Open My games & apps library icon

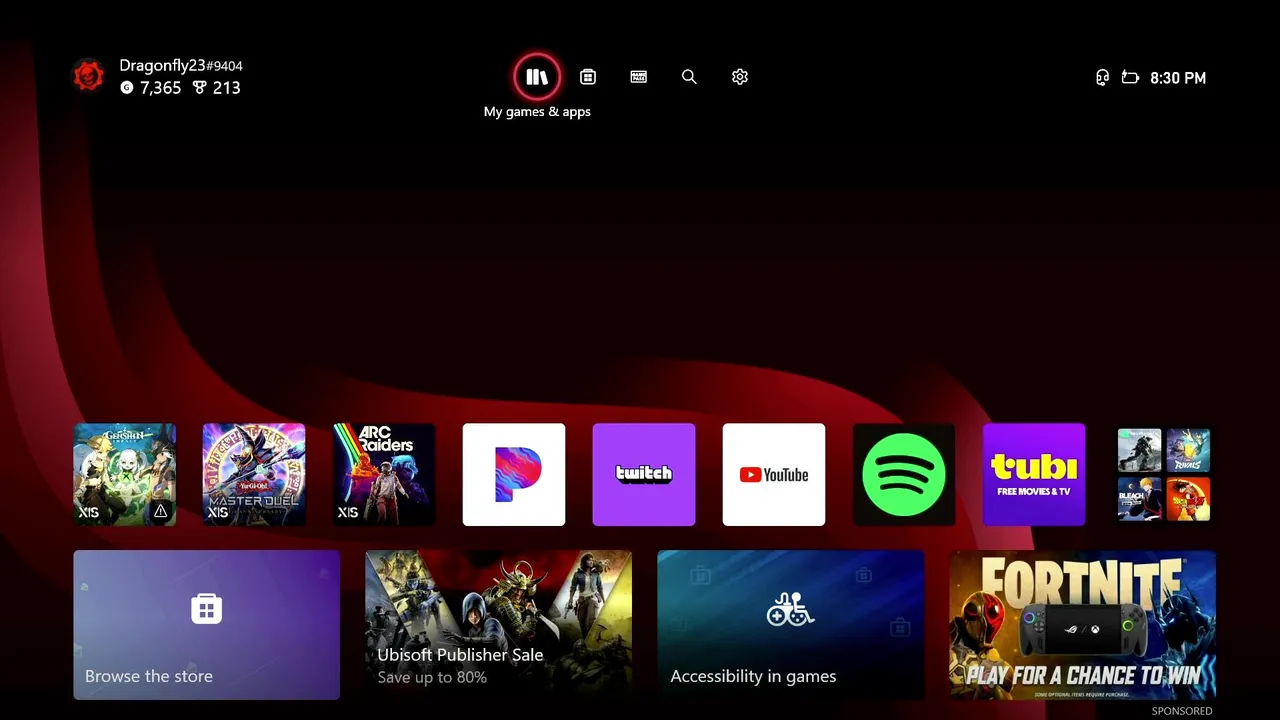537,77
